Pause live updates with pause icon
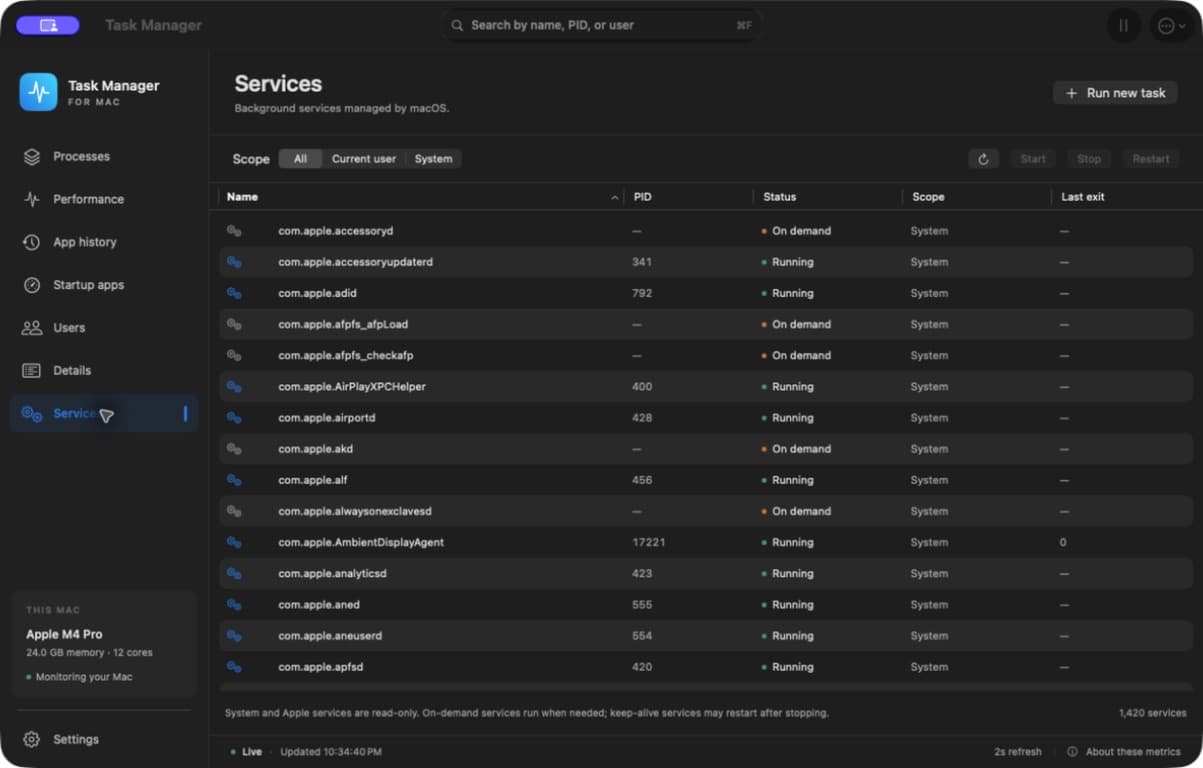 [x=1124, y=26]
